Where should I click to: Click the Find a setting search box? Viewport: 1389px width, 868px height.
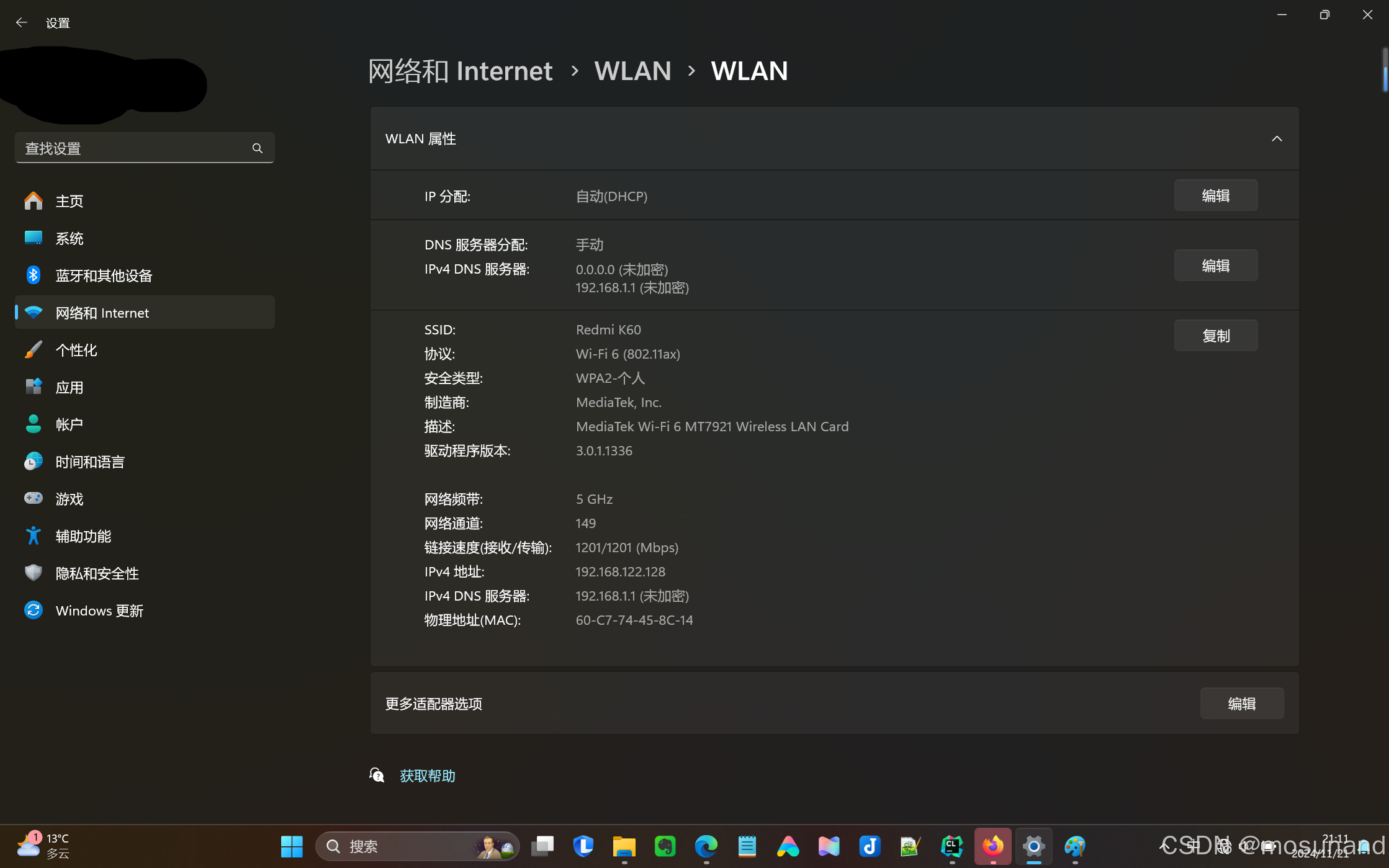pos(133,148)
